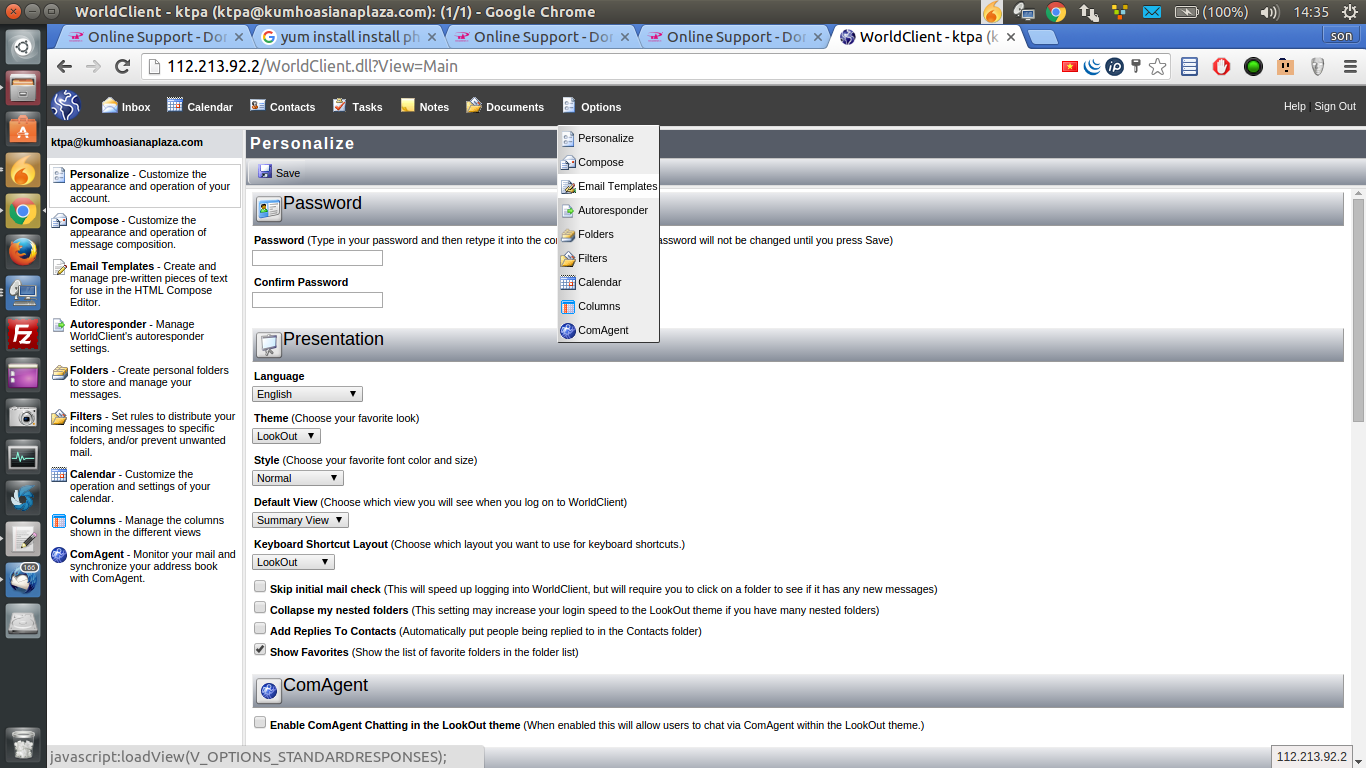Click Chrome's bookmark star icon

(1158, 67)
